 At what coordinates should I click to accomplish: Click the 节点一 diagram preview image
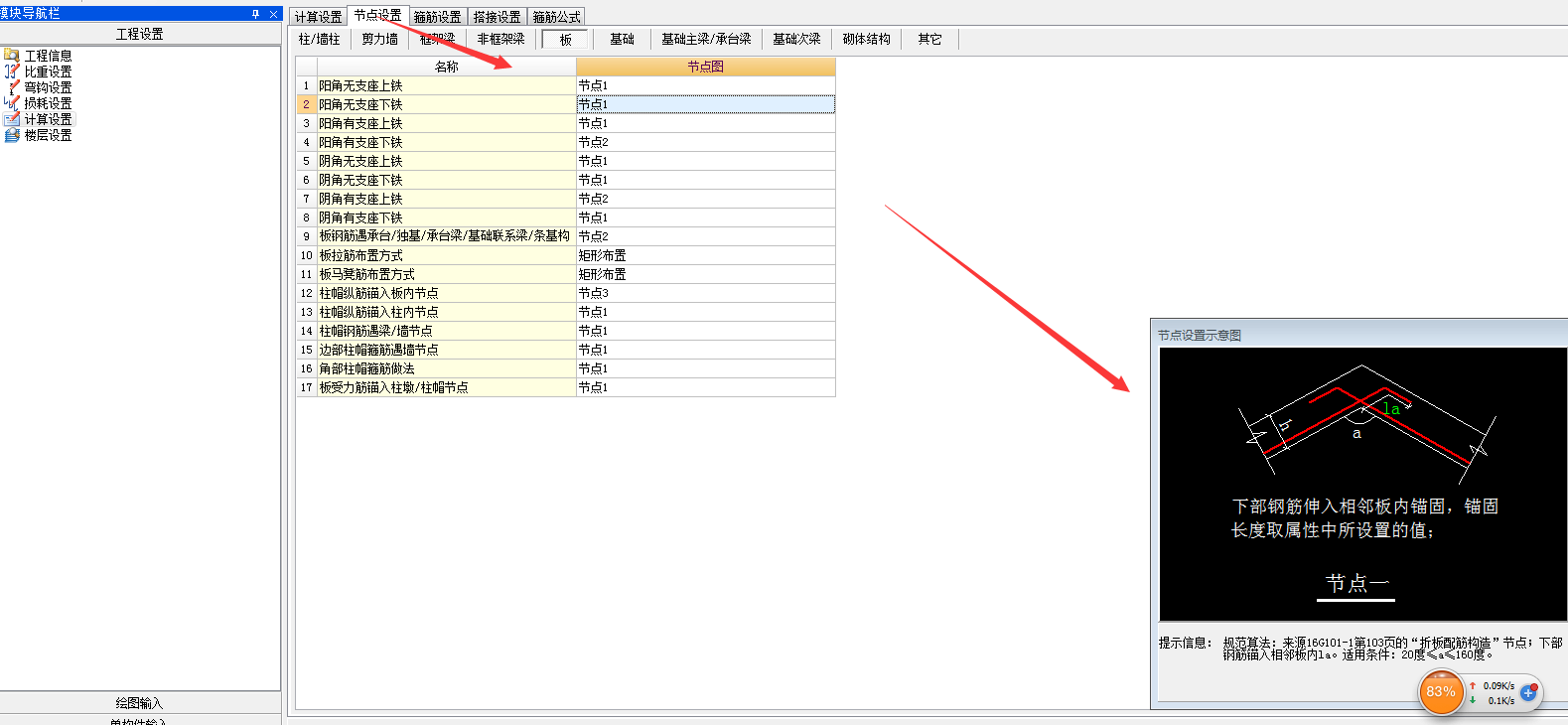[1362, 484]
